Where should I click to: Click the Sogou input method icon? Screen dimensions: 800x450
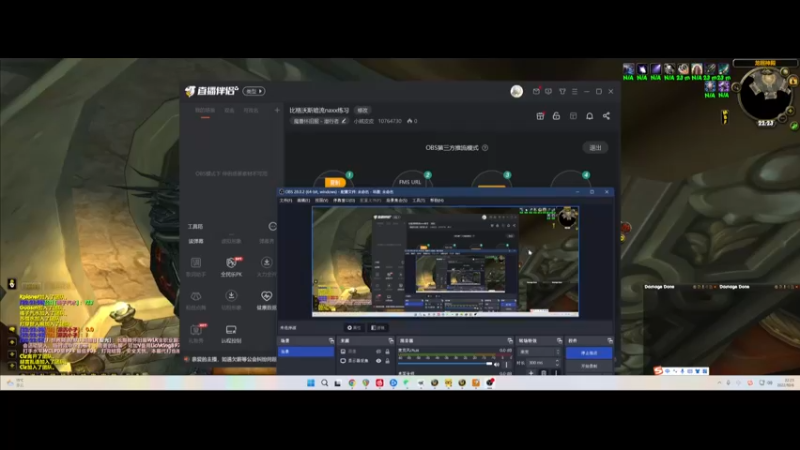pyautogui.click(x=659, y=371)
